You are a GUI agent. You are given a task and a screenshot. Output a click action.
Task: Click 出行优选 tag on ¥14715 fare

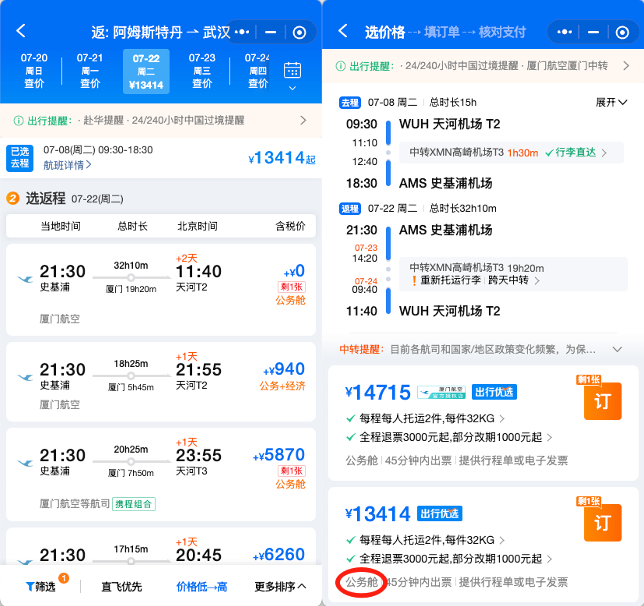pyautogui.click(x=494, y=392)
